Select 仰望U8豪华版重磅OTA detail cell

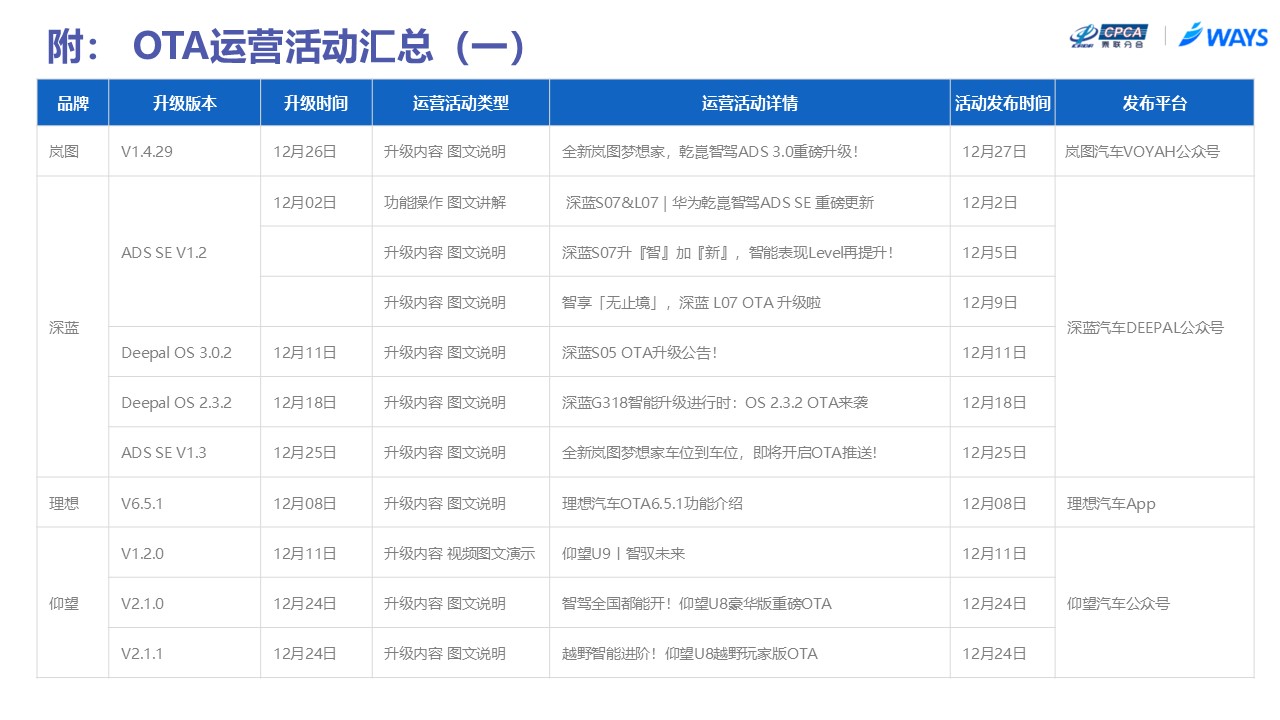(x=750, y=603)
